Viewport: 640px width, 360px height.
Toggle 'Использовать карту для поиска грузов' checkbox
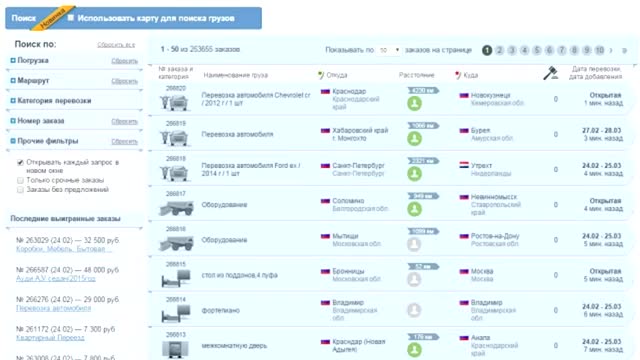[71, 18]
